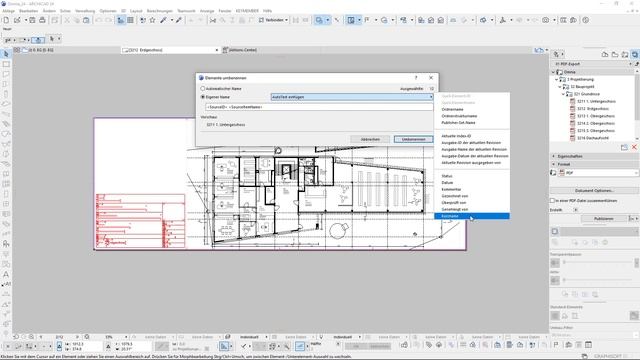Click the Project Map icon in Navigator
640x360 pixels.
coord(605,54)
